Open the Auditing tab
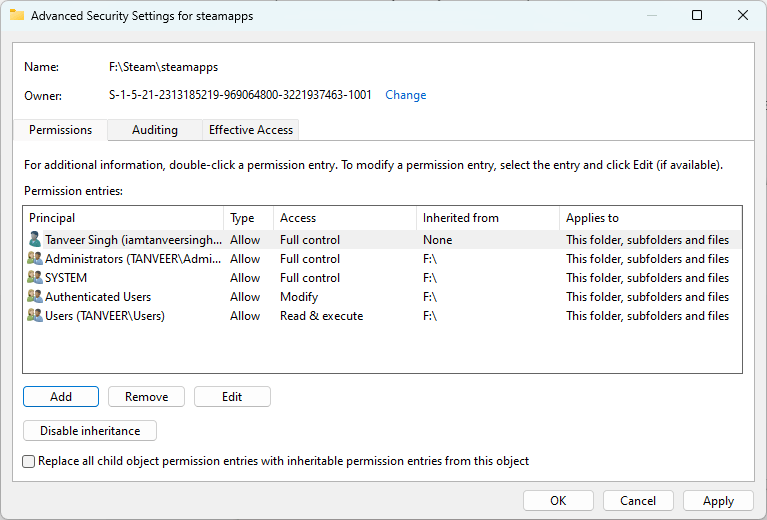Viewport: 767px width, 520px height. [155, 130]
